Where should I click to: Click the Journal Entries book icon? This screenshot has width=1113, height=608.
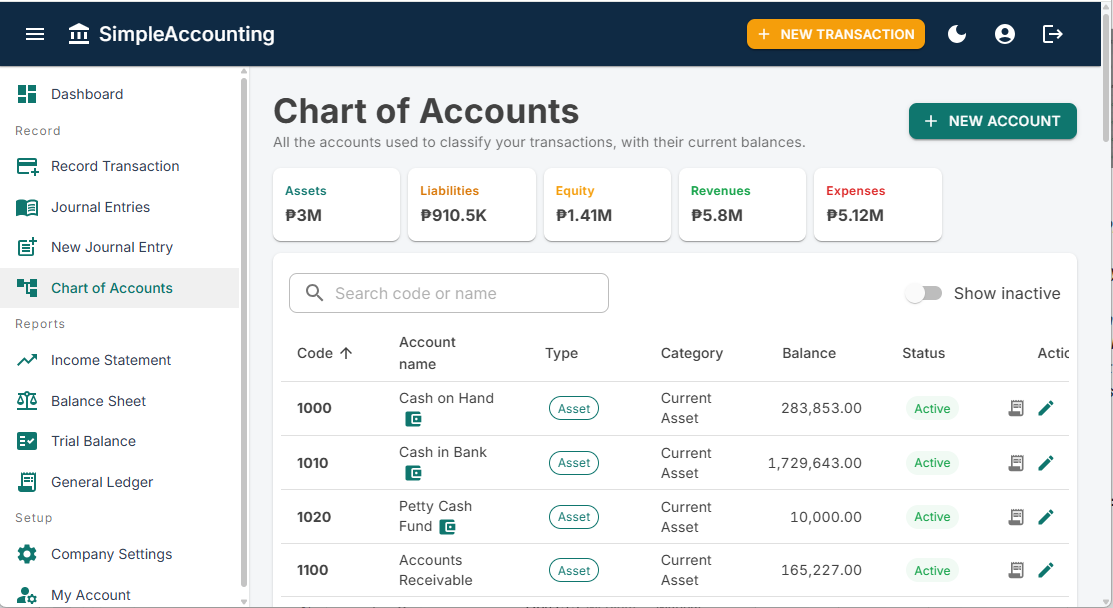(27, 207)
